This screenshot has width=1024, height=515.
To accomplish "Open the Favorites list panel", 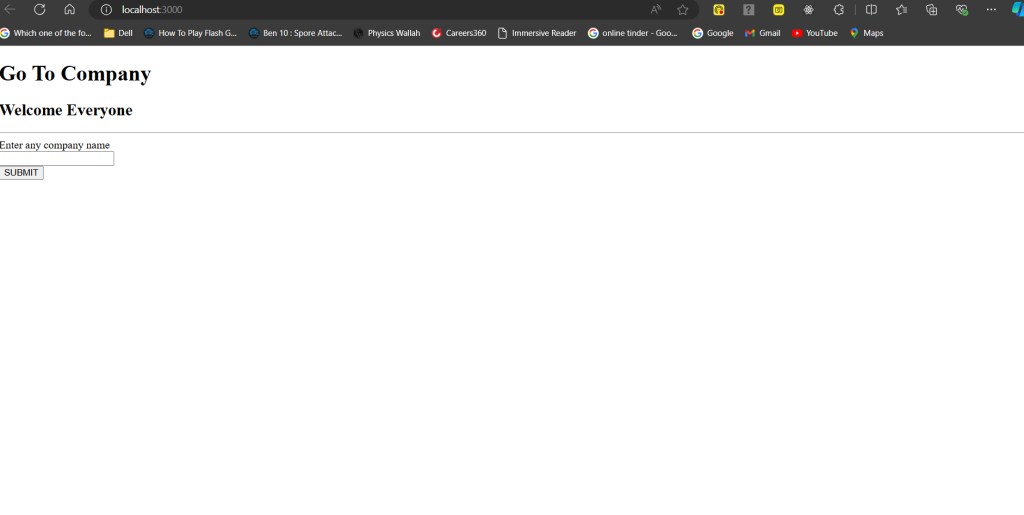I will [901, 9].
